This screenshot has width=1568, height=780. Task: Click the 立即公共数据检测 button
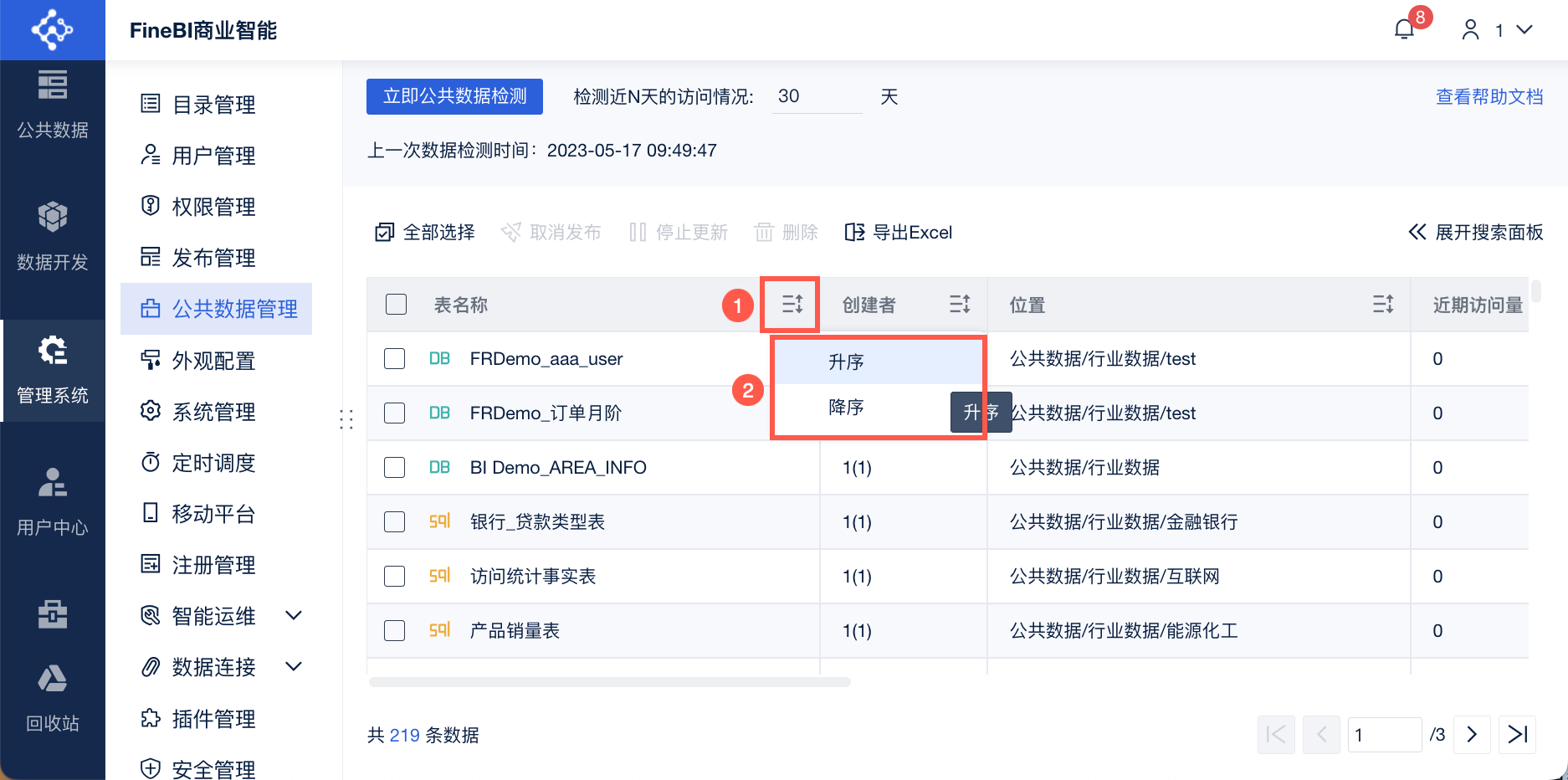(454, 97)
